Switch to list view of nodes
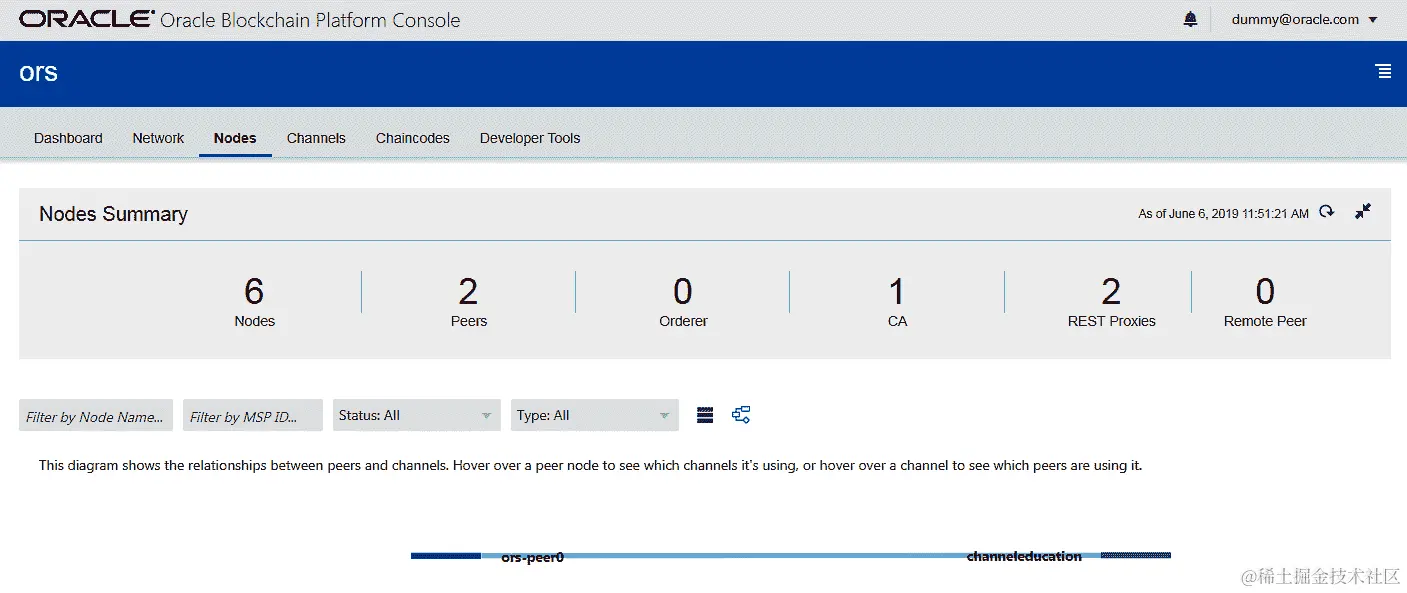 pos(705,415)
